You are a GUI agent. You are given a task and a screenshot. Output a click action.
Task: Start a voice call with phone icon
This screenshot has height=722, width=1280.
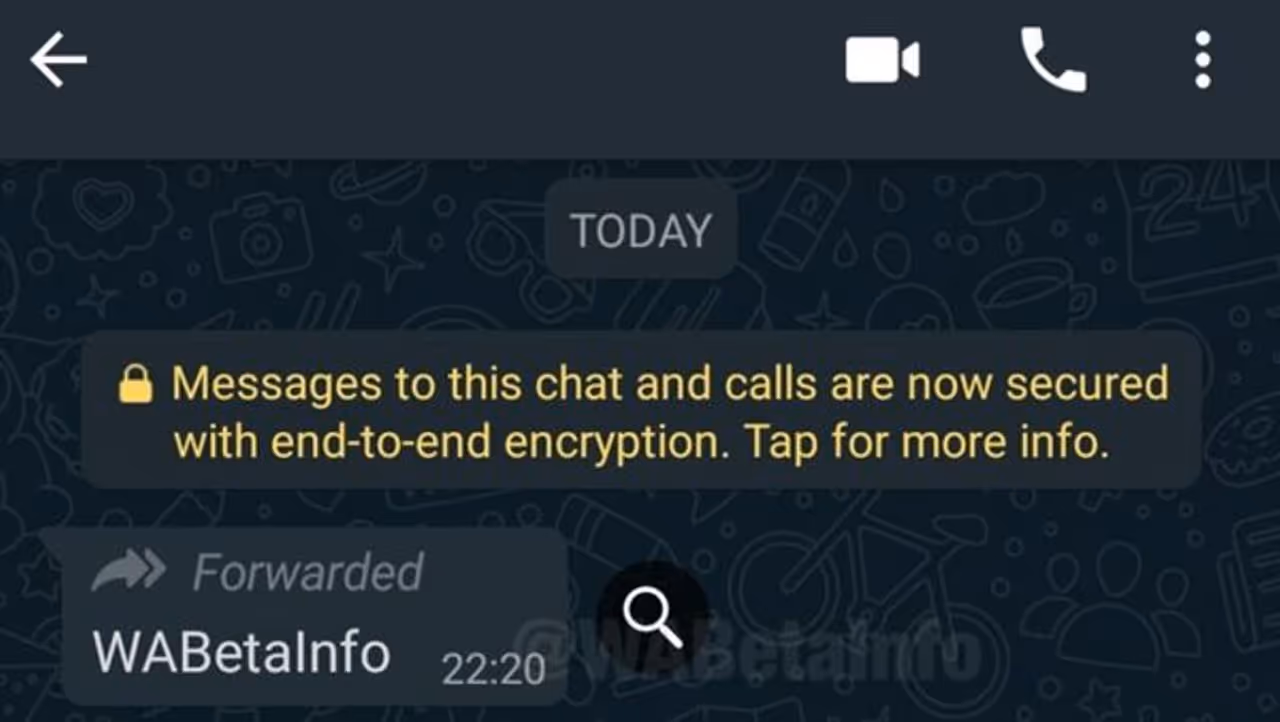tap(1053, 60)
